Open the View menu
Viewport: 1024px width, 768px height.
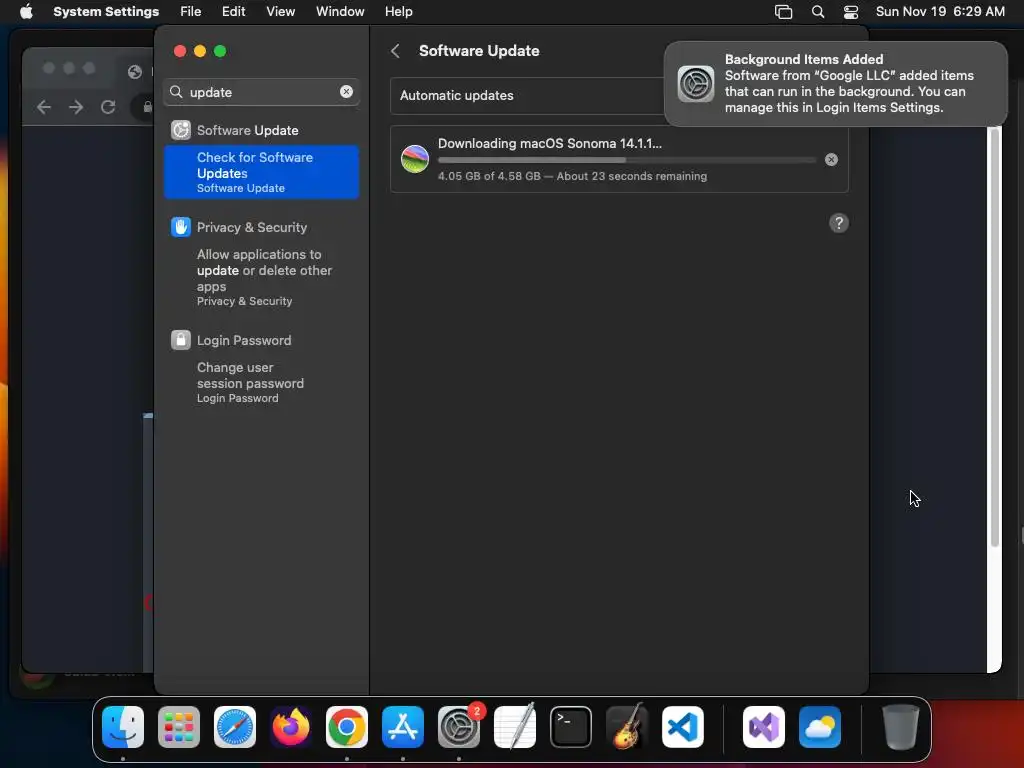[x=280, y=12]
